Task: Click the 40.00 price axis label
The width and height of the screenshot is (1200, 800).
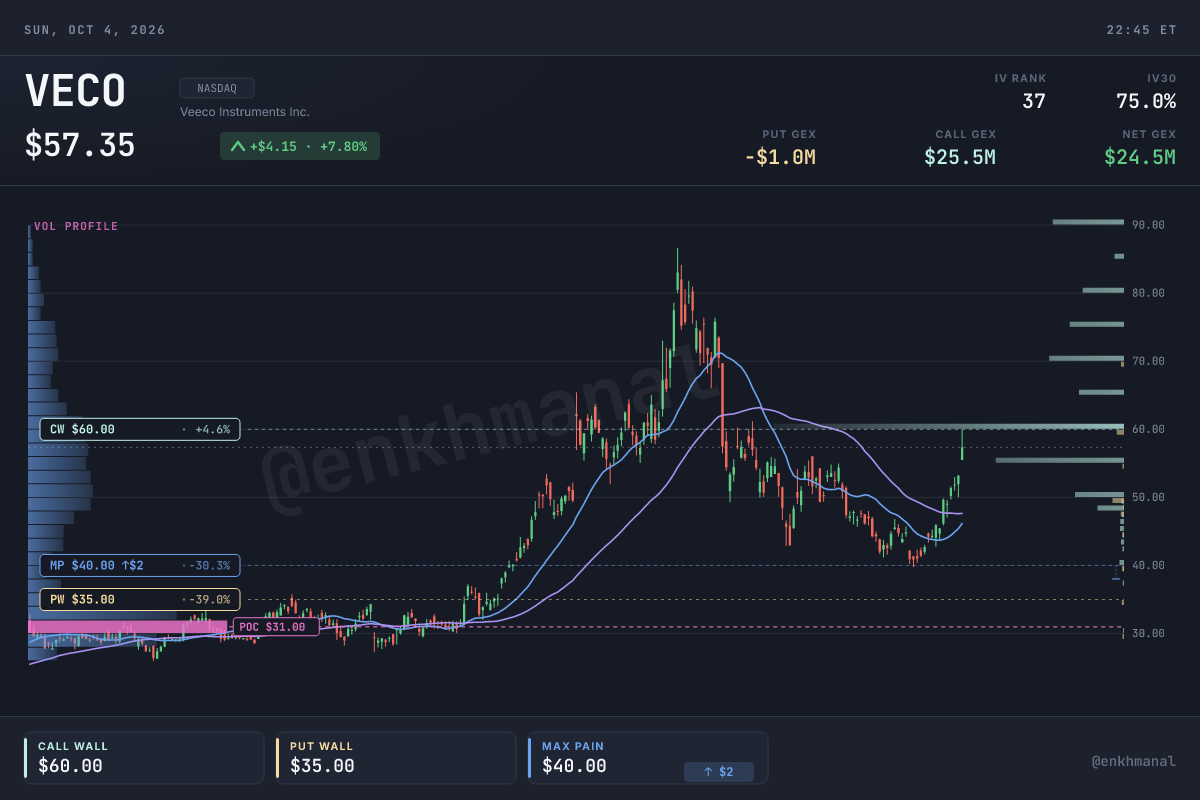Action: (x=1148, y=565)
